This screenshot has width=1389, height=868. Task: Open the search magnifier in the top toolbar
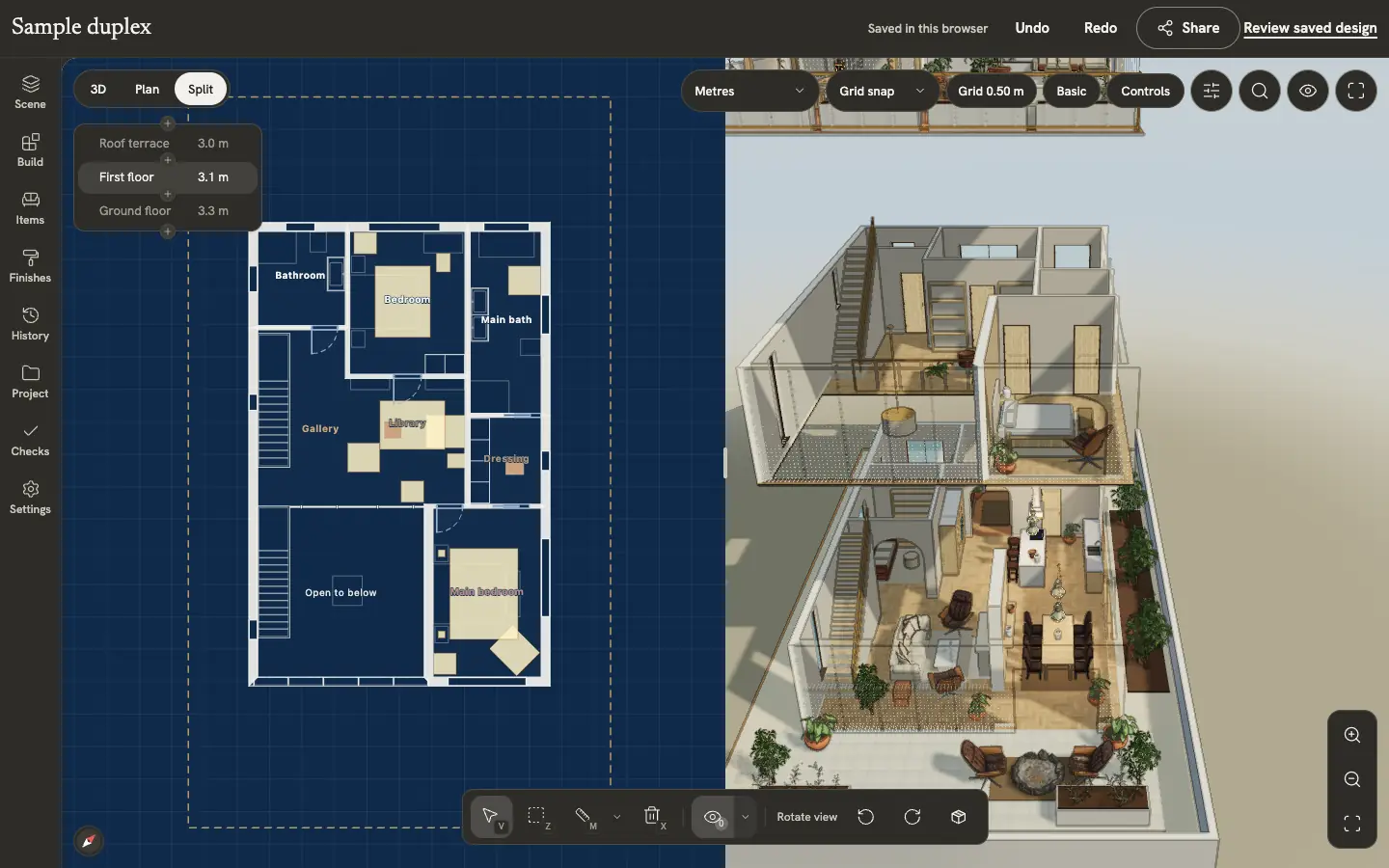1260,91
